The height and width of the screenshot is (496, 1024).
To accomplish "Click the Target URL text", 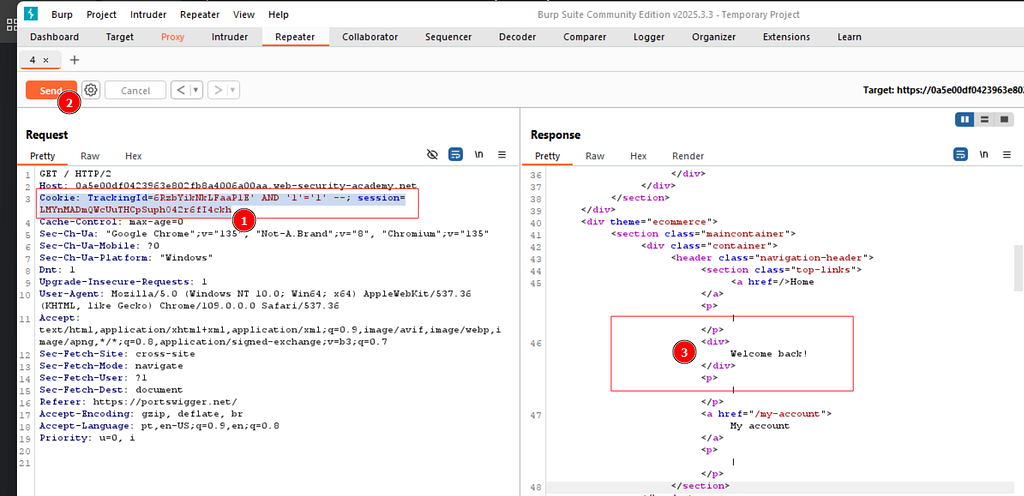I will coord(942,90).
